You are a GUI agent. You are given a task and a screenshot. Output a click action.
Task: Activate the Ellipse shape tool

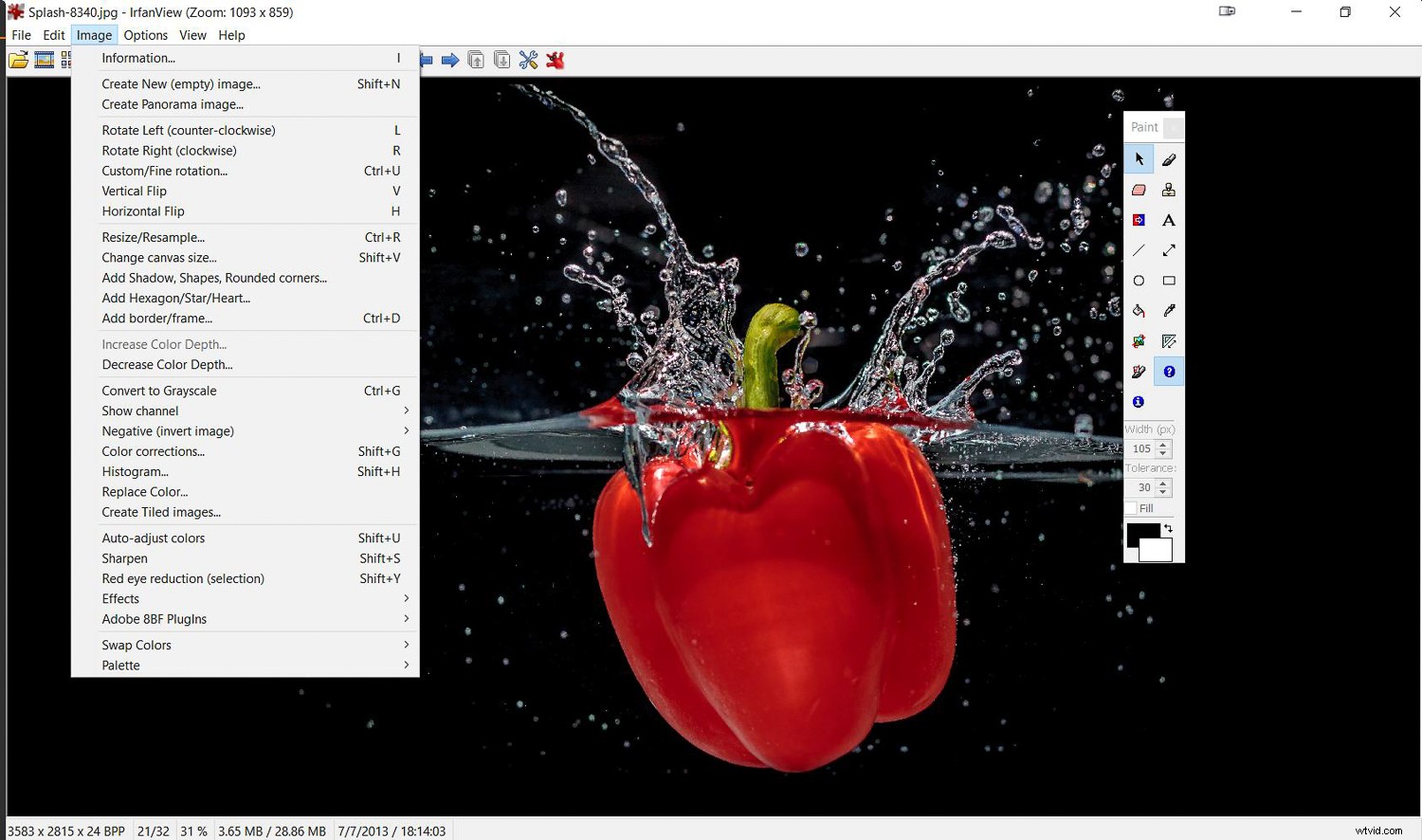[x=1139, y=281]
